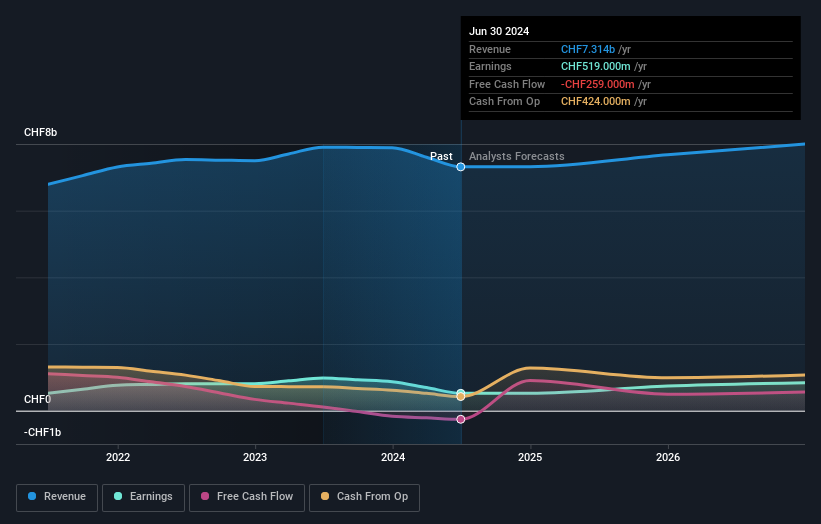Toggle the Earnings legend button

click(x=143, y=497)
